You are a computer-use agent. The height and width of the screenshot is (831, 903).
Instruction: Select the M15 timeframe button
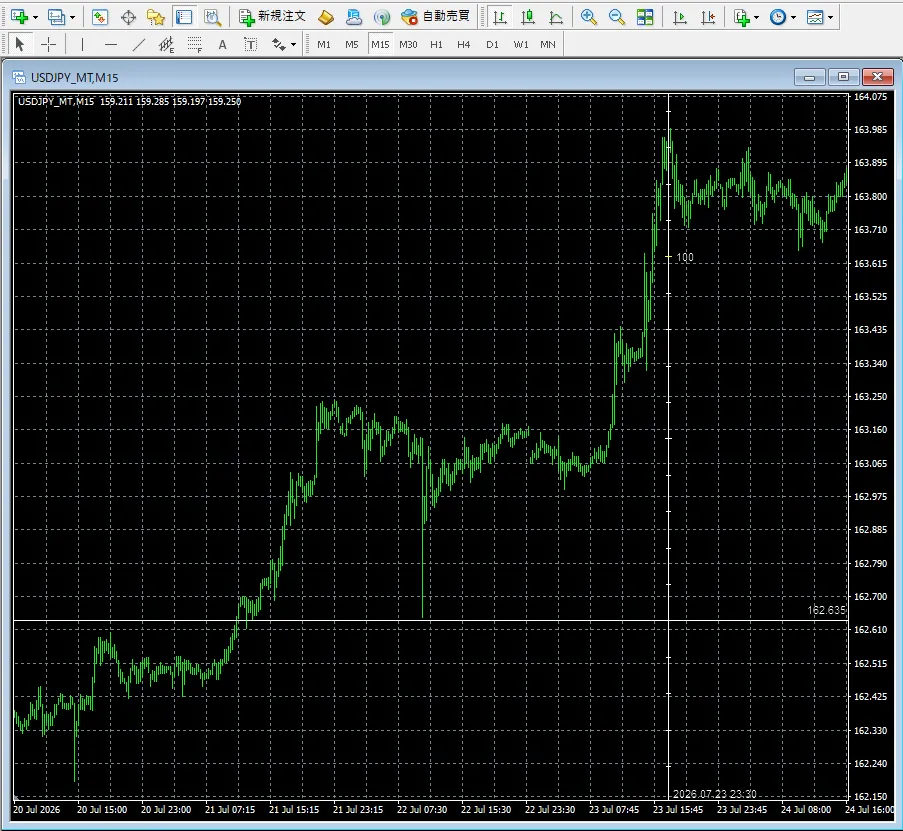pyautogui.click(x=380, y=44)
